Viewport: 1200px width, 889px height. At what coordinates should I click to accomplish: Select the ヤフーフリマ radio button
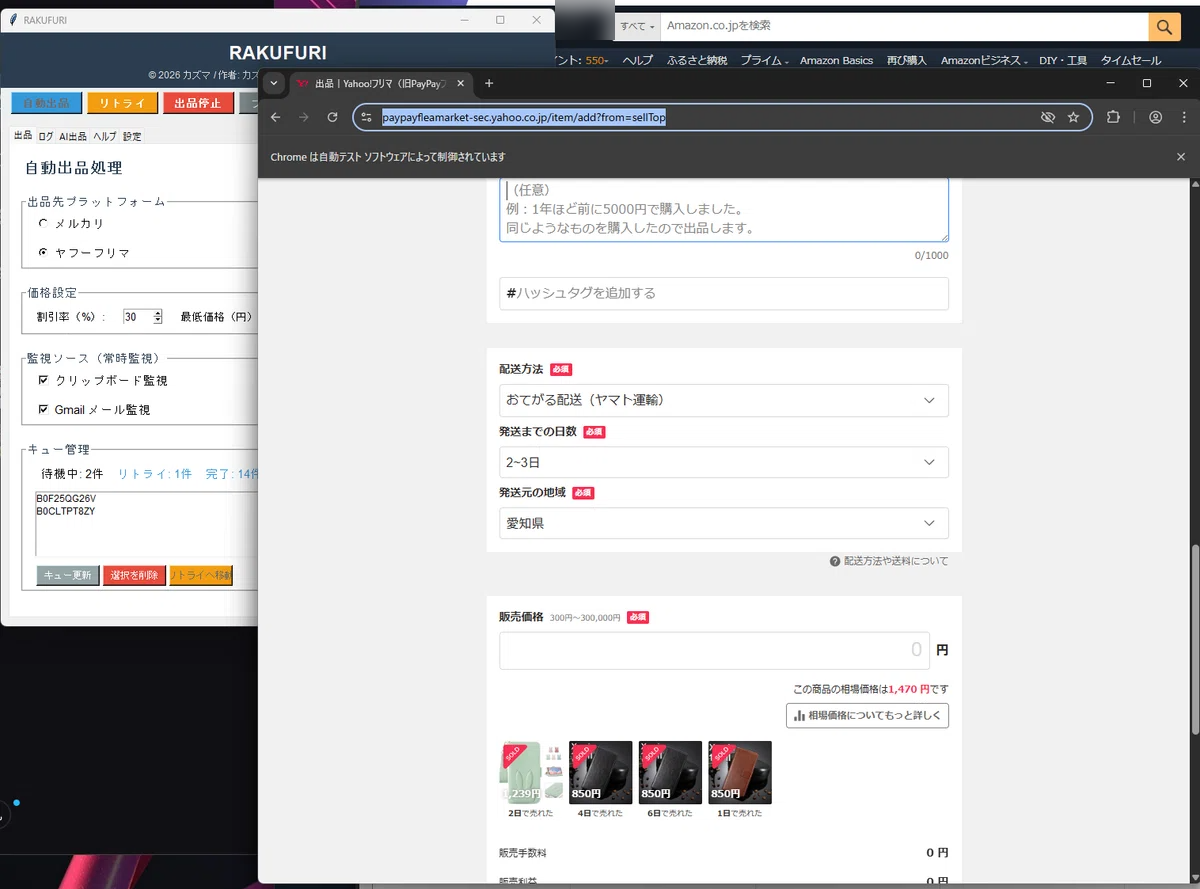(43, 252)
